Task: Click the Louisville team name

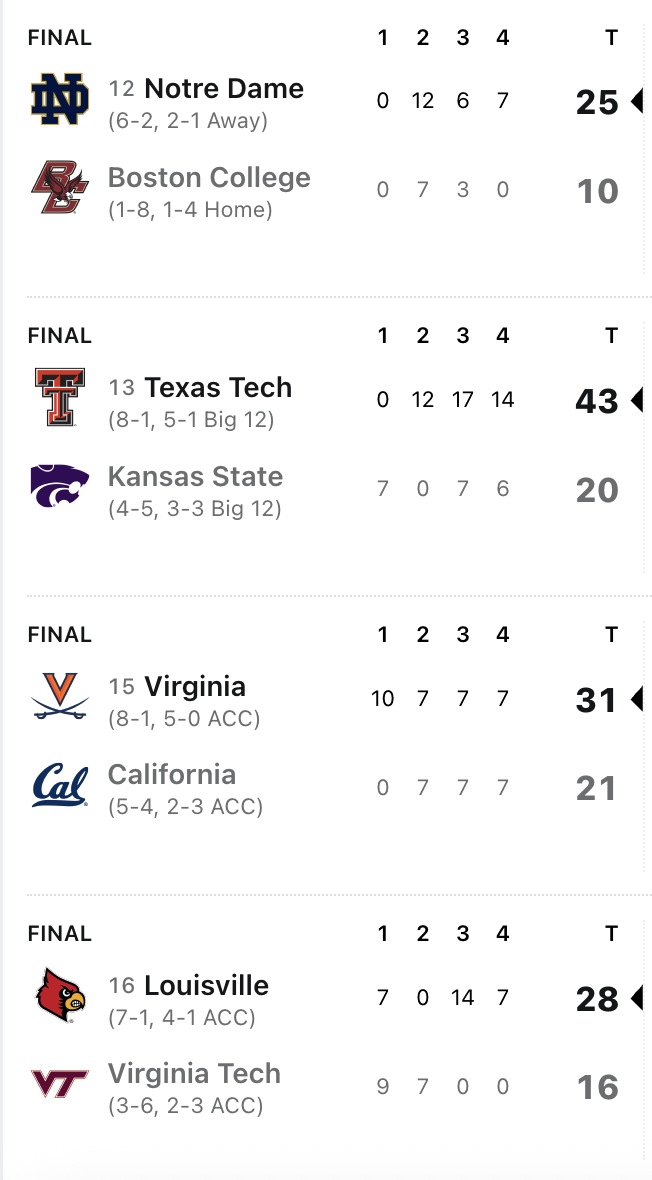Action: 206,985
